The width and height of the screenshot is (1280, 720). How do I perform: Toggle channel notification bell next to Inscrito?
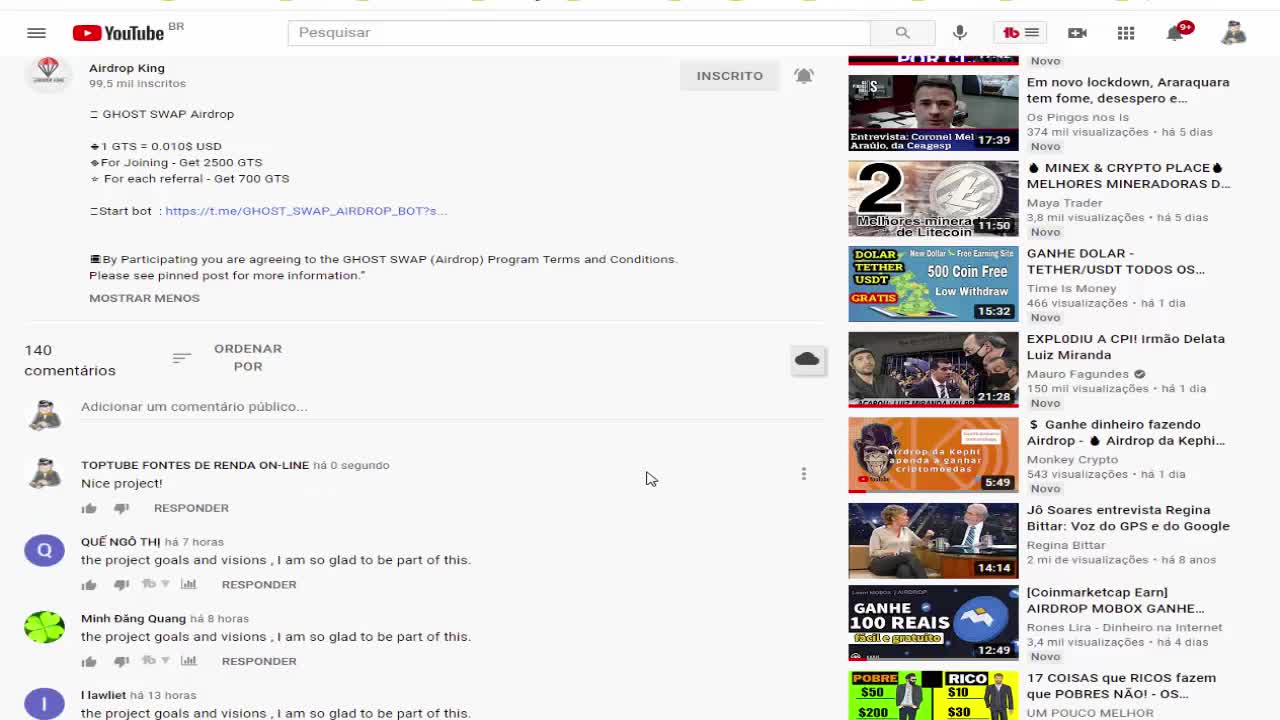pyautogui.click(x=804, y=76)
